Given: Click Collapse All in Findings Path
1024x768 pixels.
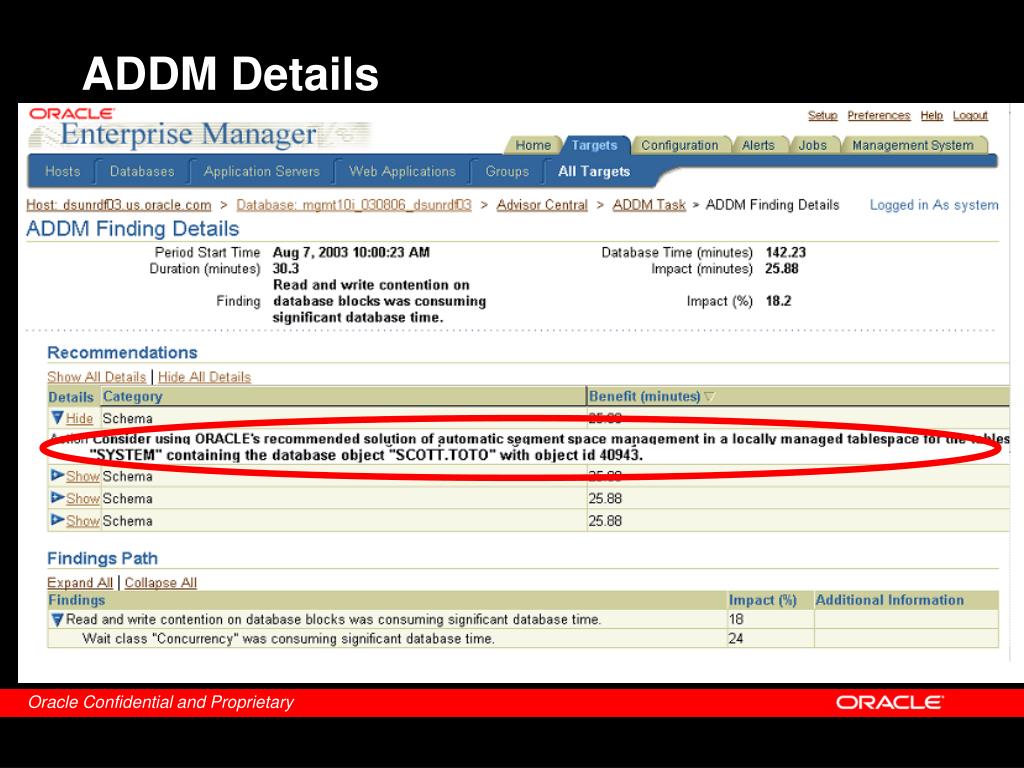Looking at the screenshot, I should (x=161, y=583).
